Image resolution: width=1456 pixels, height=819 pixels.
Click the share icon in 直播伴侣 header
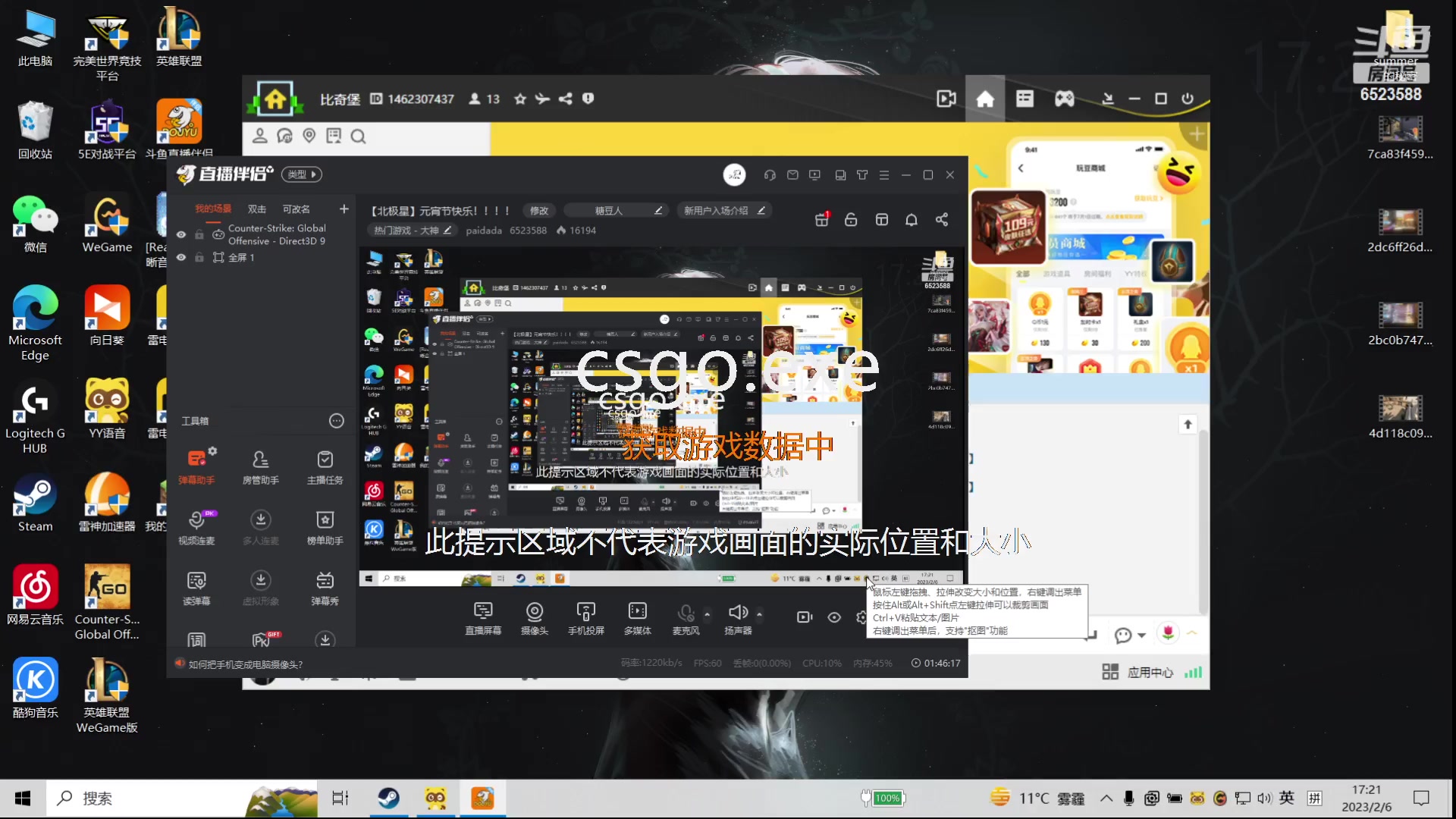942,219
